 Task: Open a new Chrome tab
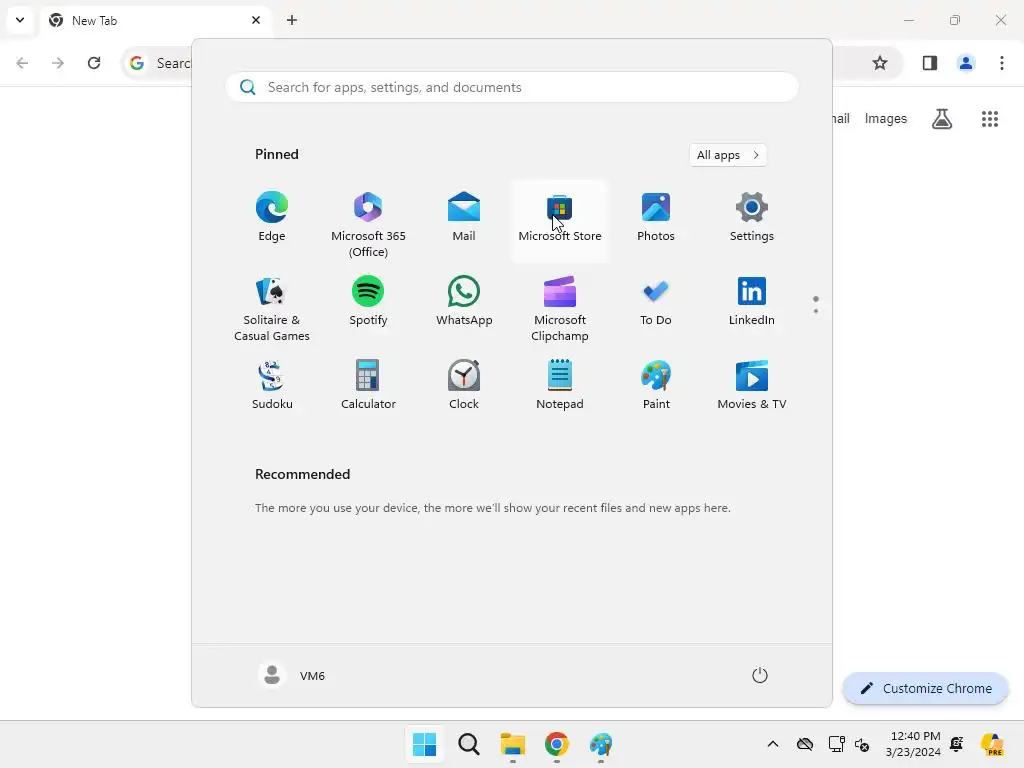point(292,20)
